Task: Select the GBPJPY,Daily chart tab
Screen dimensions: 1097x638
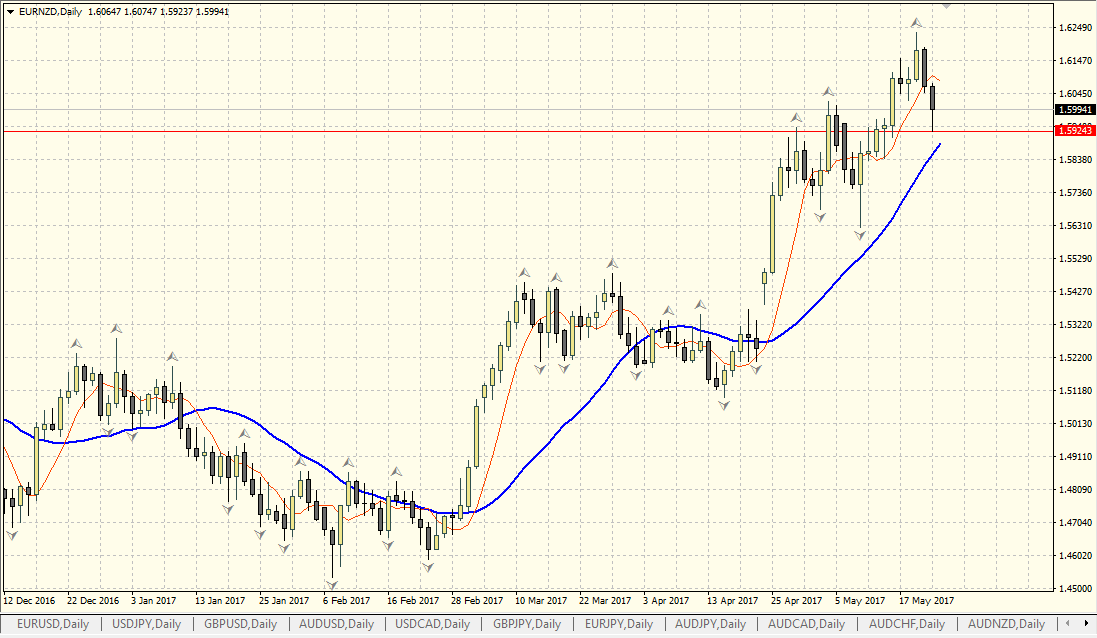Action: point(527,623)
